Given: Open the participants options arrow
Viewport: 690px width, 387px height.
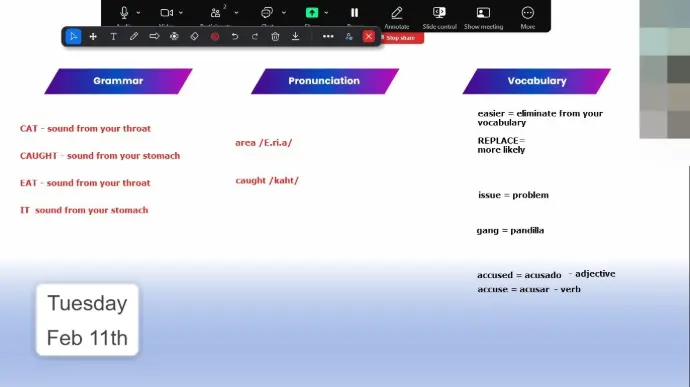Looking at the screenshot, I should [236, 13].
